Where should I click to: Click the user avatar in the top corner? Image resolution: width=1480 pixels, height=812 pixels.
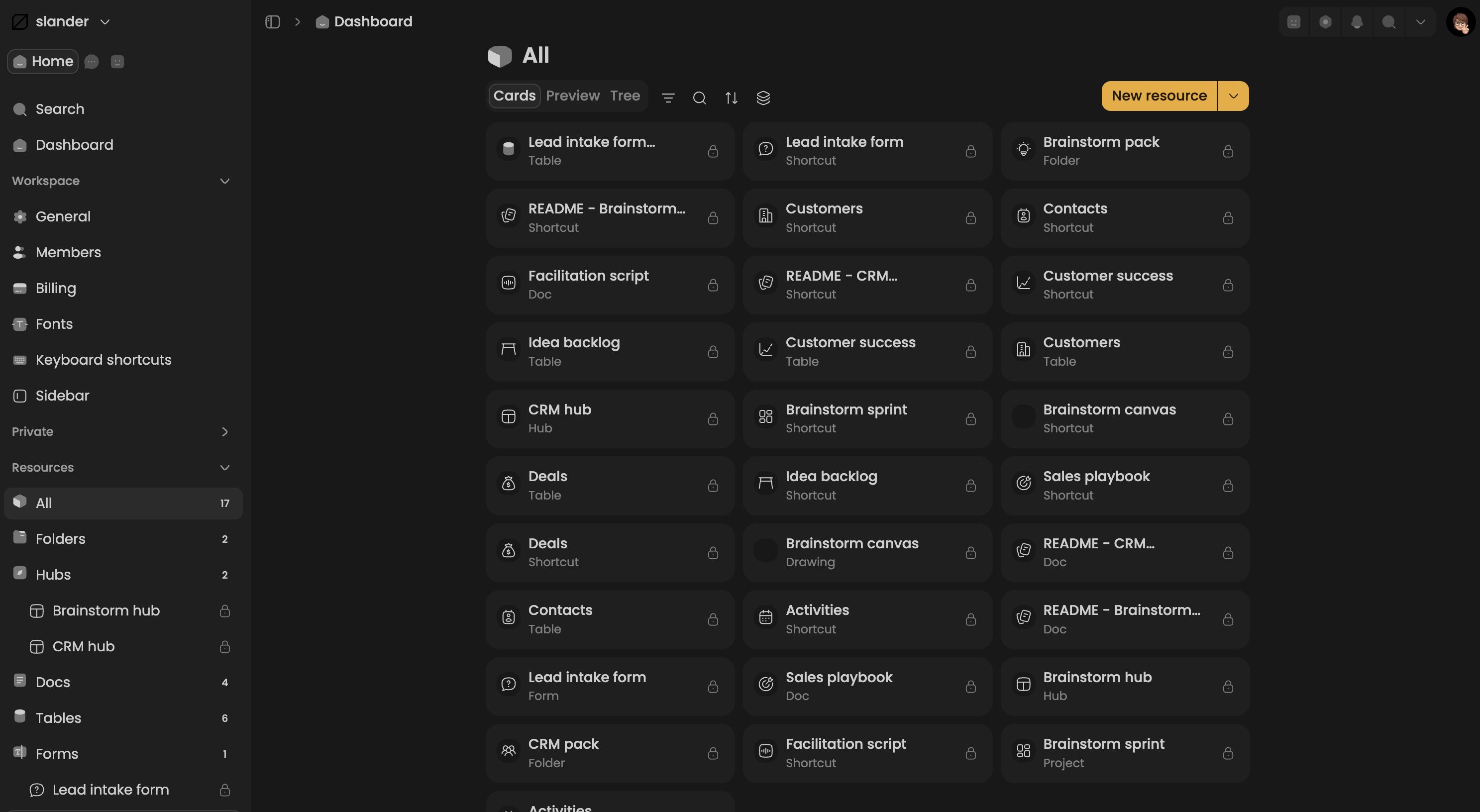[1460, 22]
